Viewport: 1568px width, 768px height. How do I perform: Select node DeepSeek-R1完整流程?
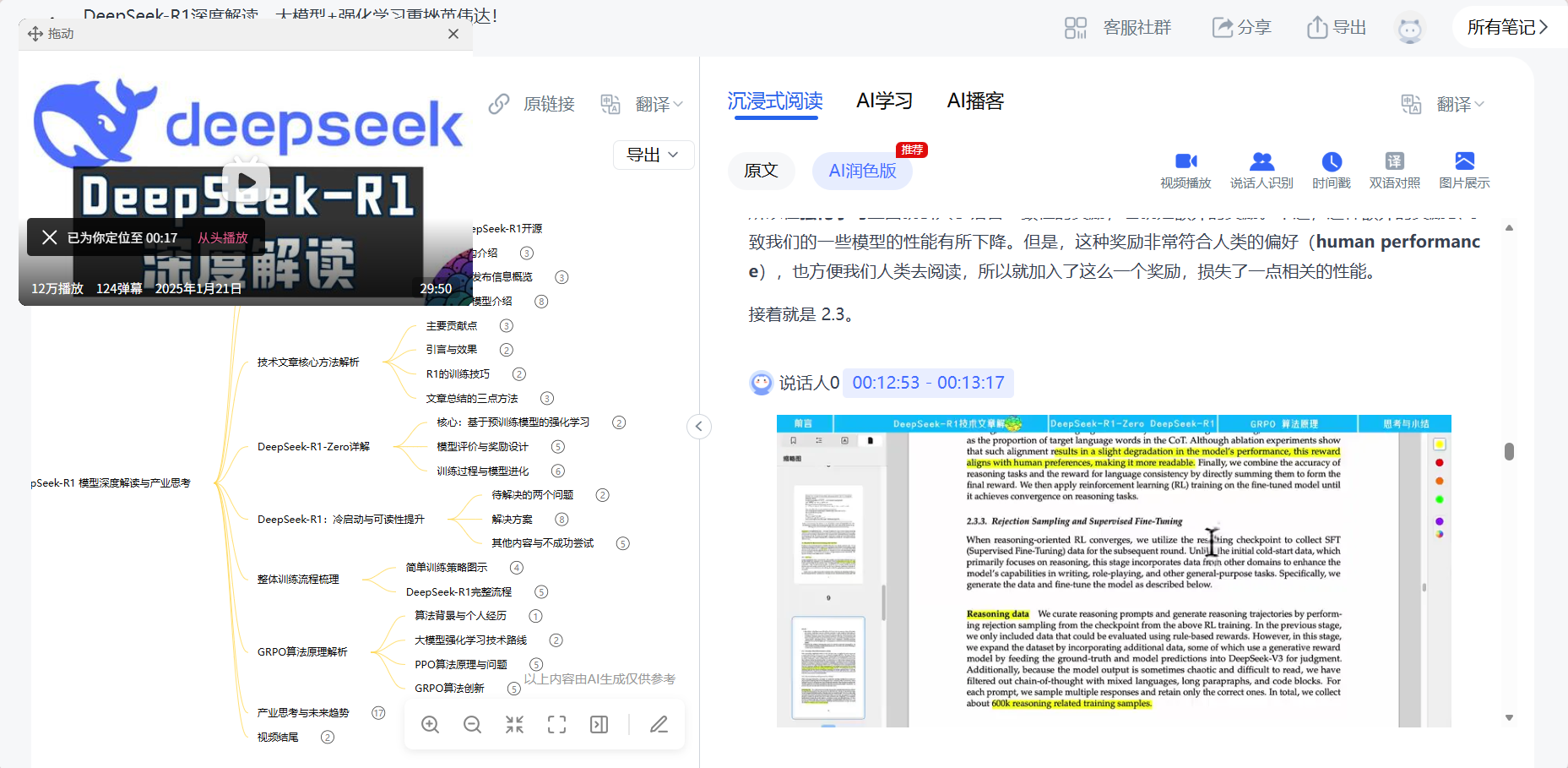[459, 592]
